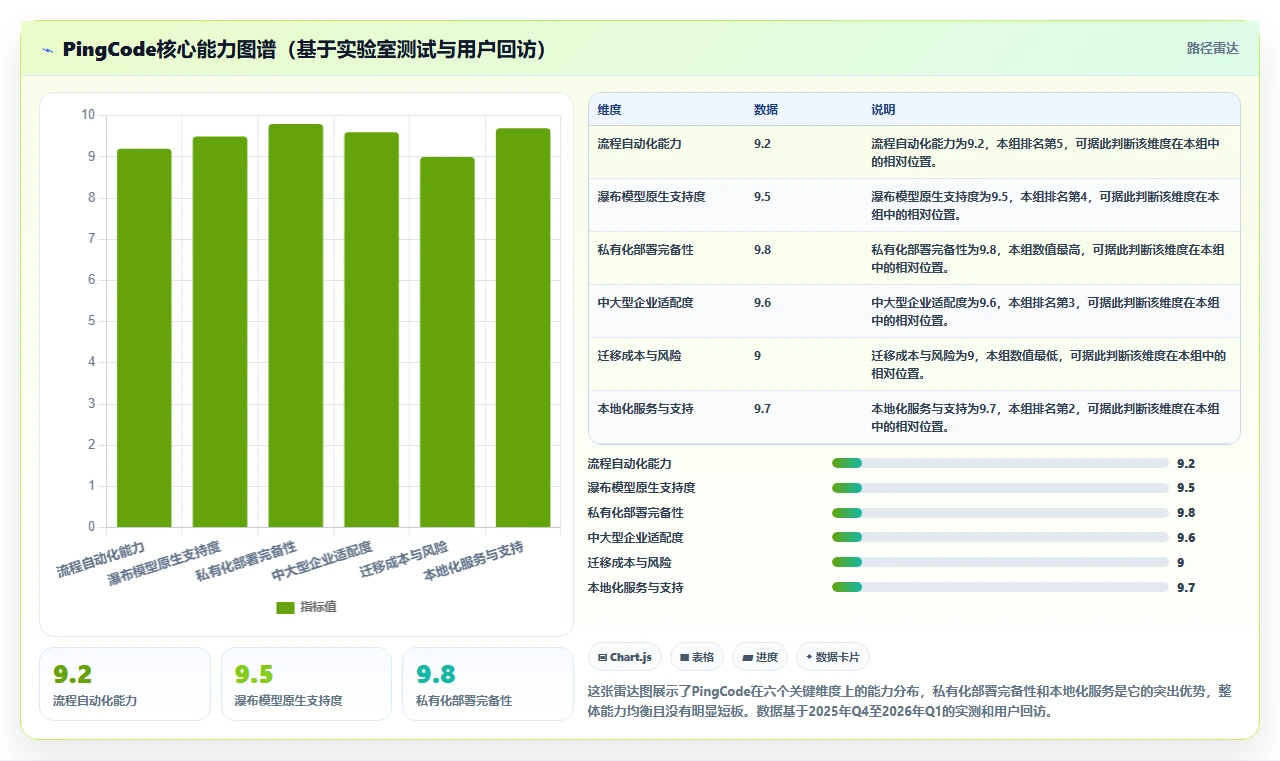1280x761 pixels.
Task: Click the 迁移成本与风险 chart bar
Action: (447, 342)
